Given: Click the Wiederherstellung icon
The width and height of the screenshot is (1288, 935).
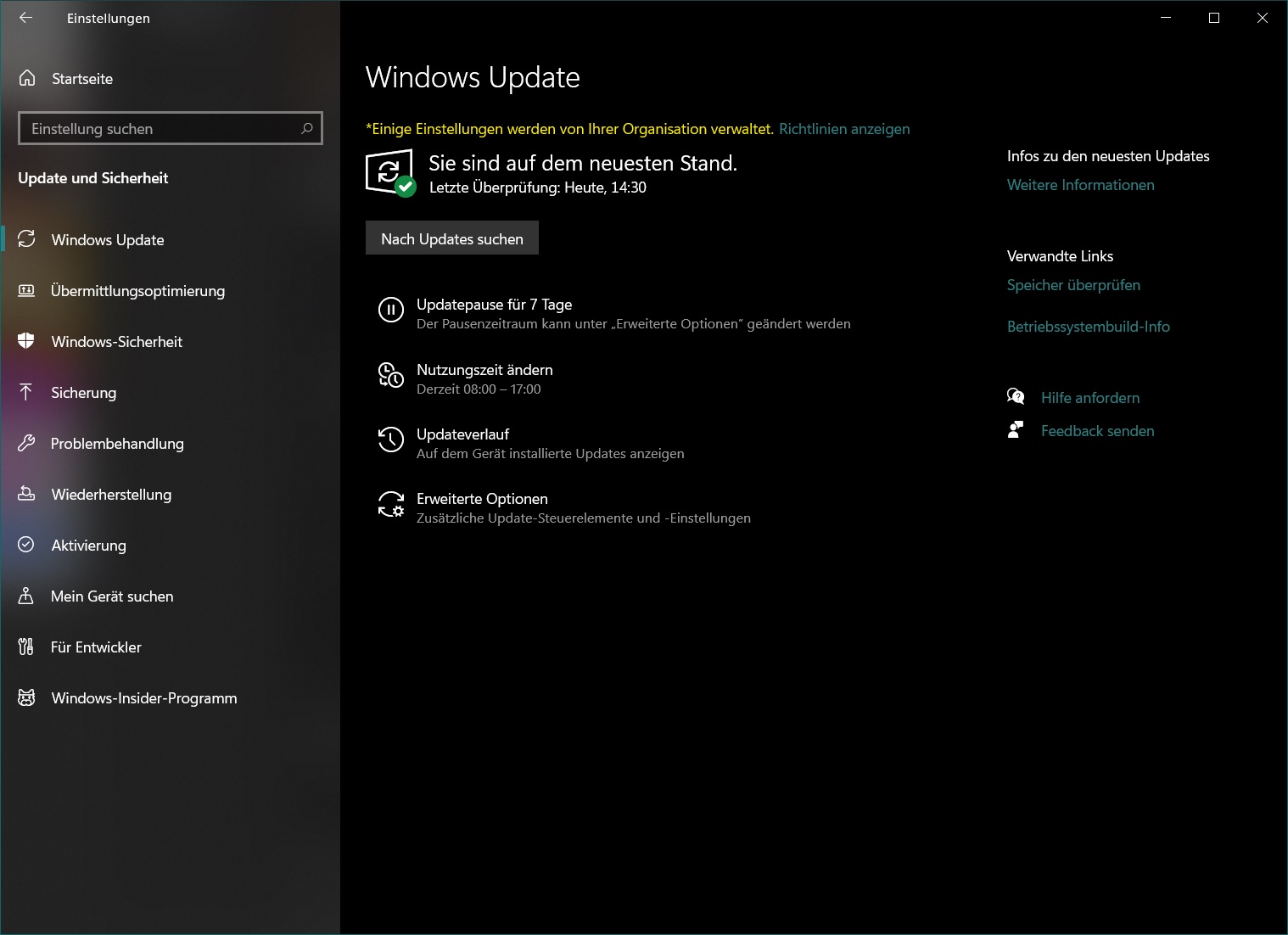Looking at the screenshot, I should pos(26,494).
